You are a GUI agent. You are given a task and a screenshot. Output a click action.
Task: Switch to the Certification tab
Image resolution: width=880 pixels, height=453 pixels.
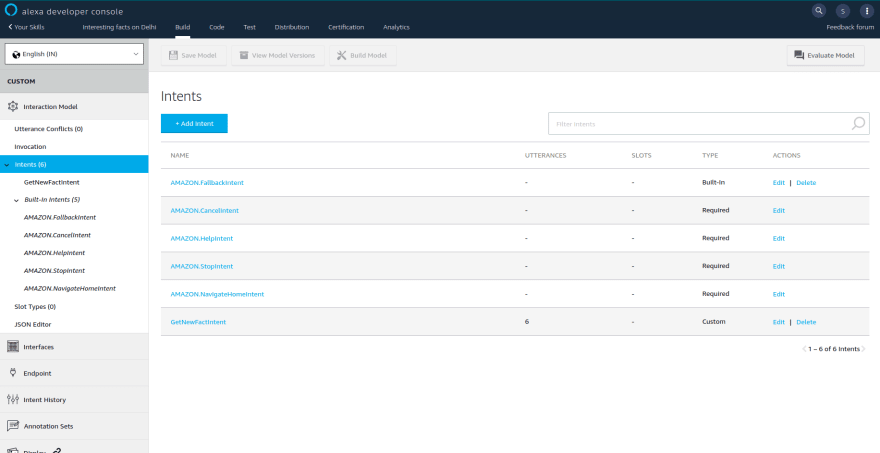coord(346,27)
